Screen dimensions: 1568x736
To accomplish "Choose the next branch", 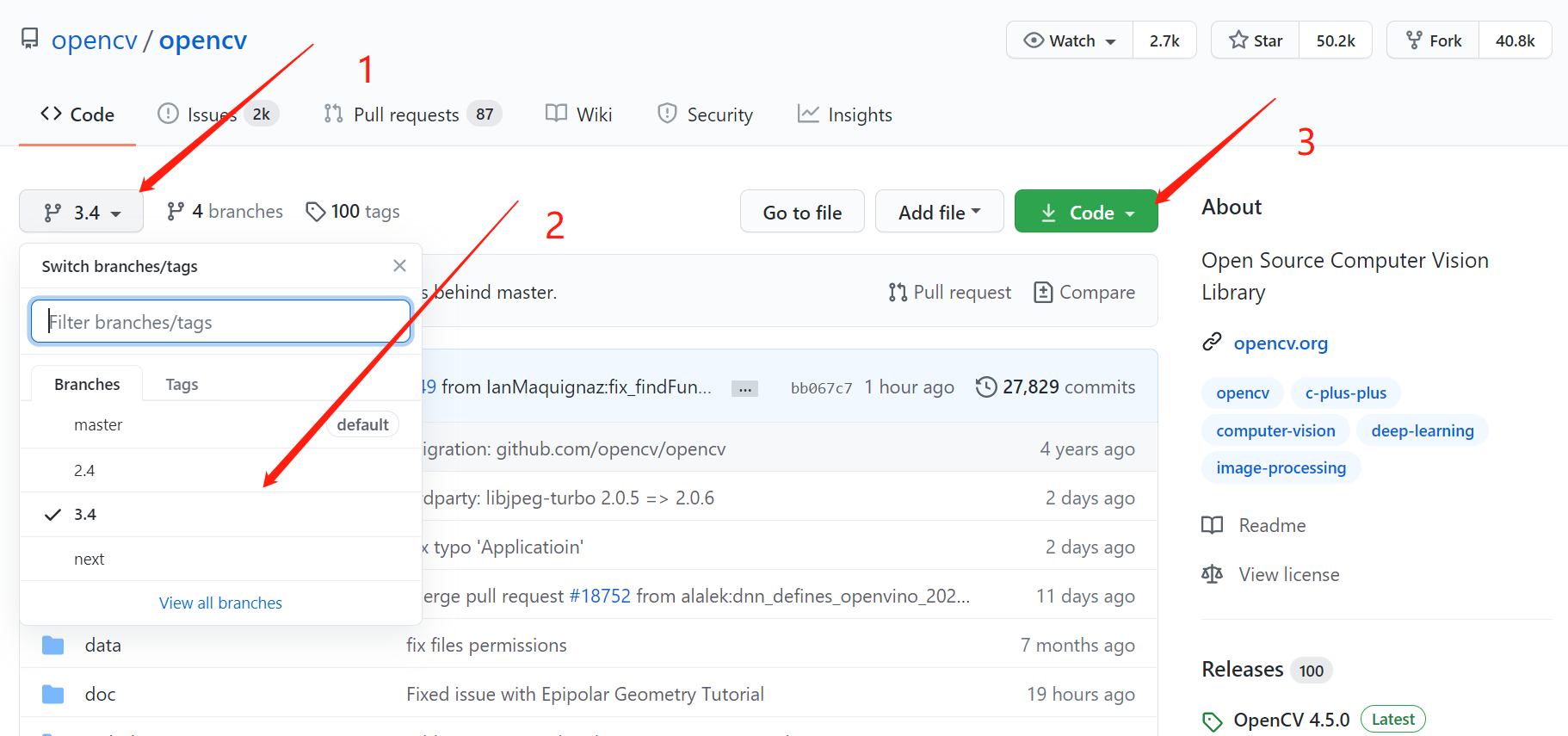I will click(221, 560).
